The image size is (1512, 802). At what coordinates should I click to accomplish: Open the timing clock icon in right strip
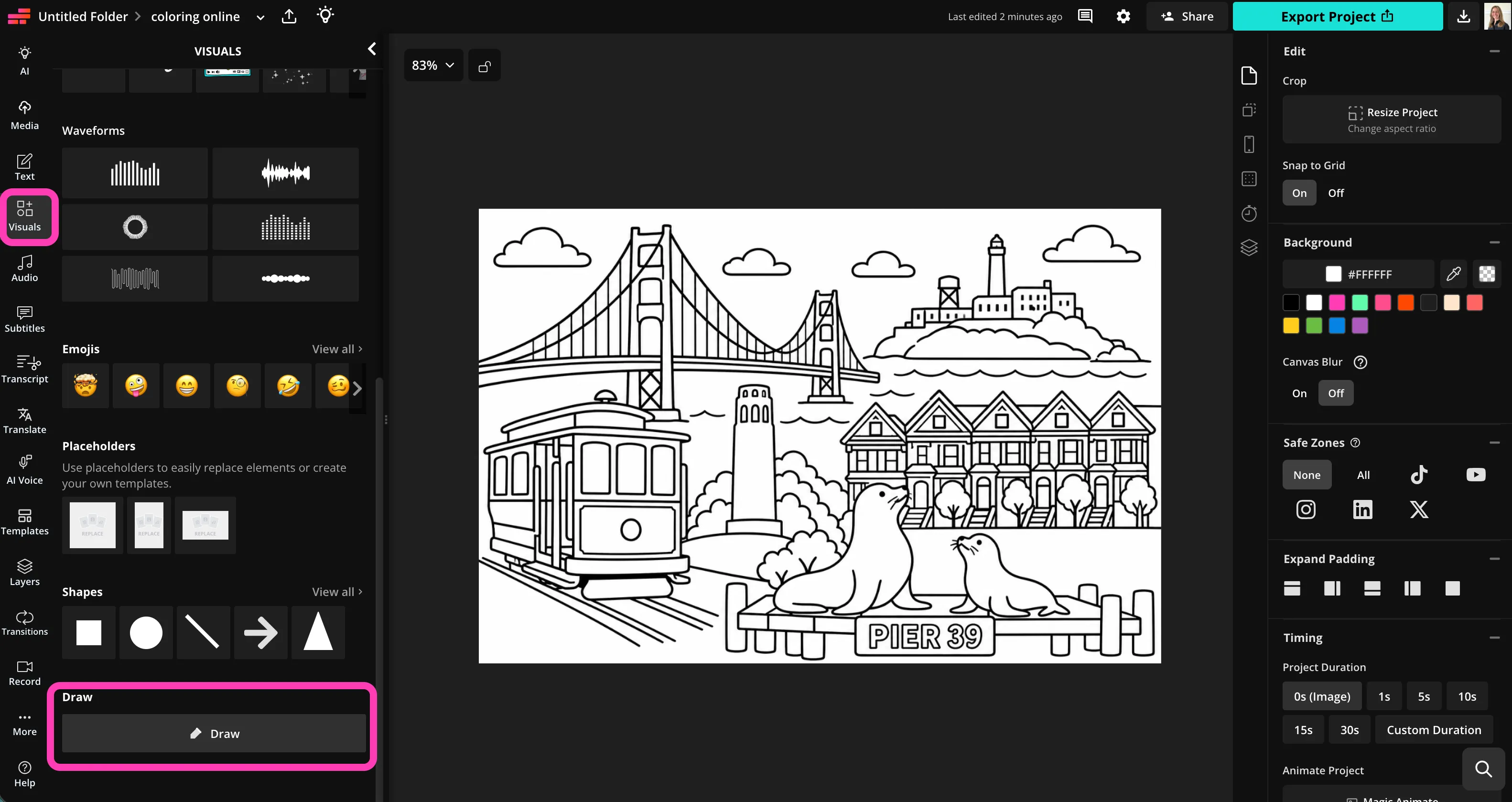click(1249, 213)
